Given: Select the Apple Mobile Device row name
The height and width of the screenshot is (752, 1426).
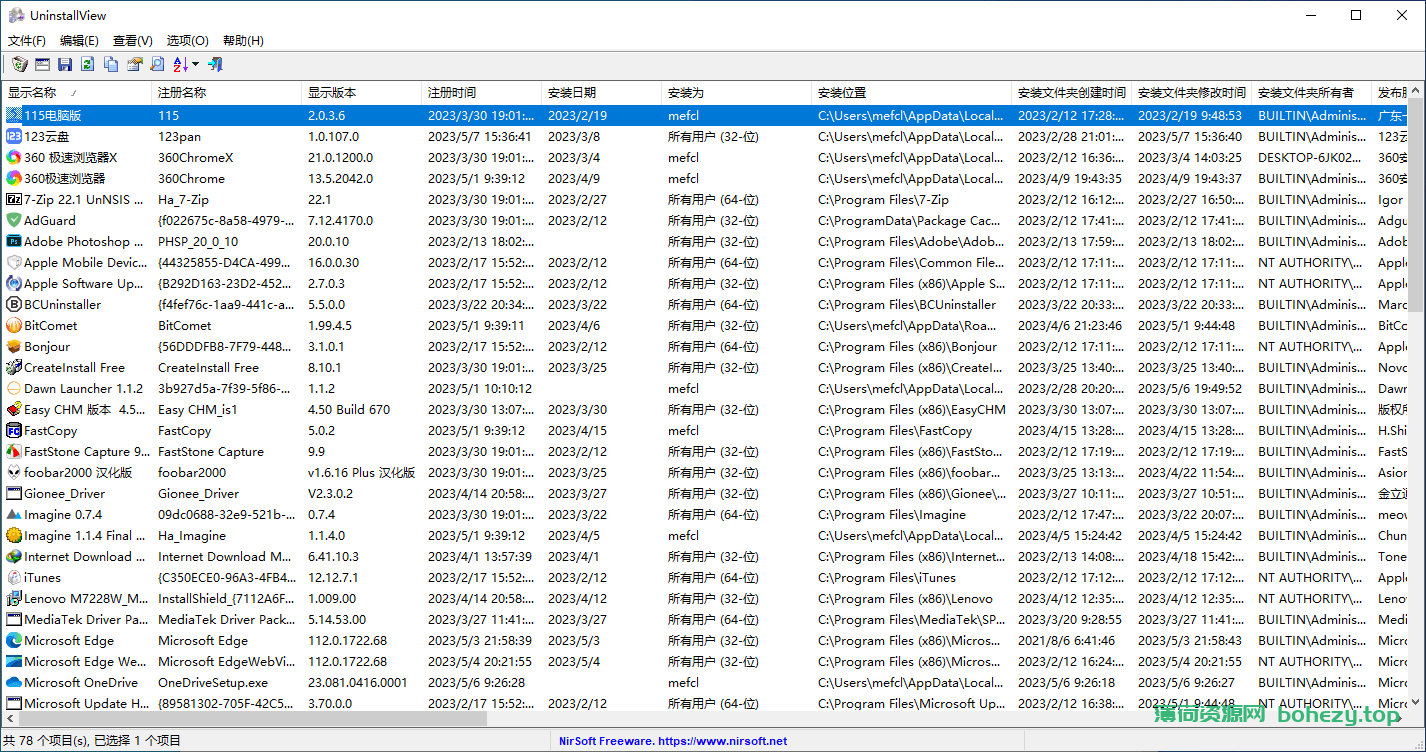Looking at the screenshot, I should tap(86, 262).
